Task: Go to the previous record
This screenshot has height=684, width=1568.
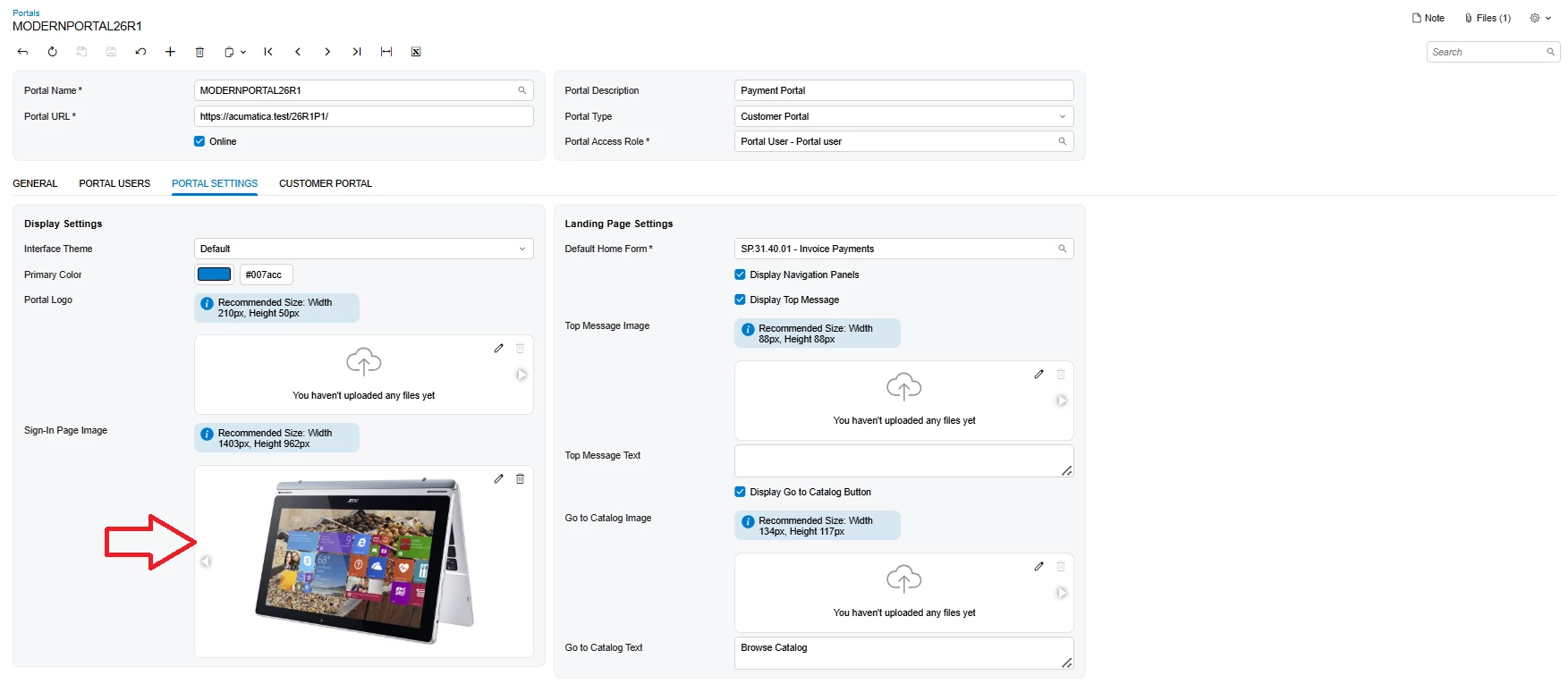Action: [298, 52]
